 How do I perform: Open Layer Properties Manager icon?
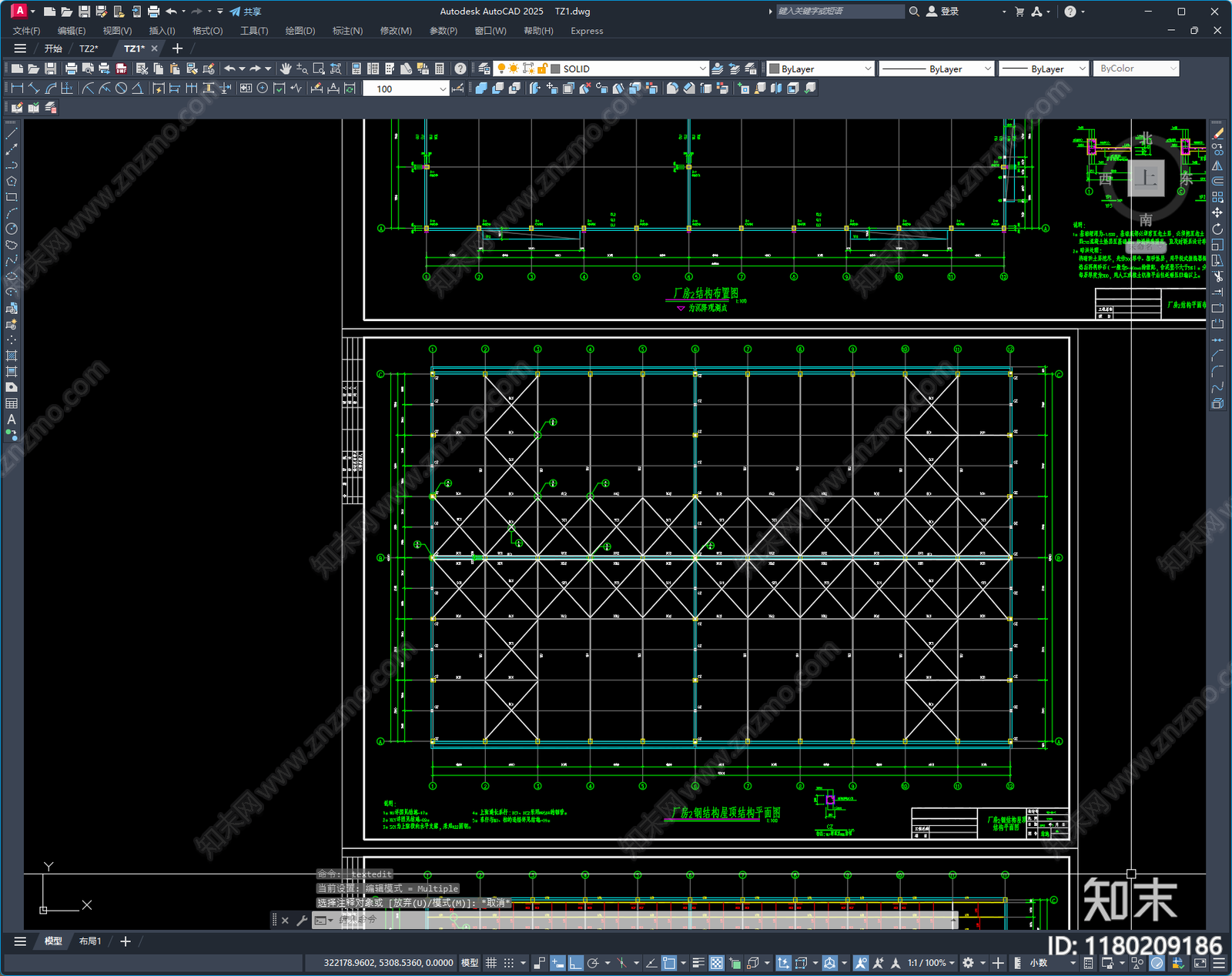tap(484, 69)
